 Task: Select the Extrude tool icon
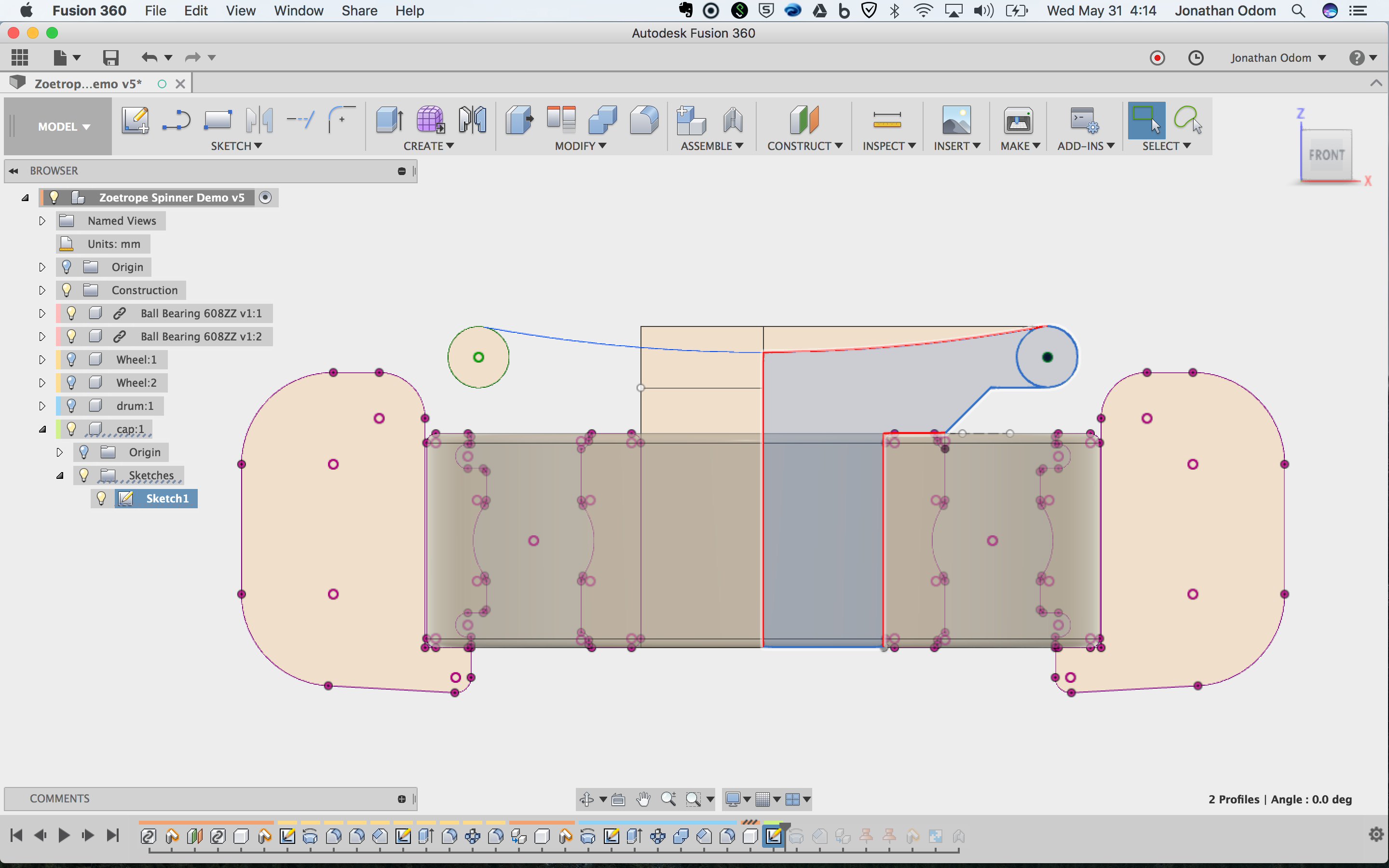(x=389, y=120)
